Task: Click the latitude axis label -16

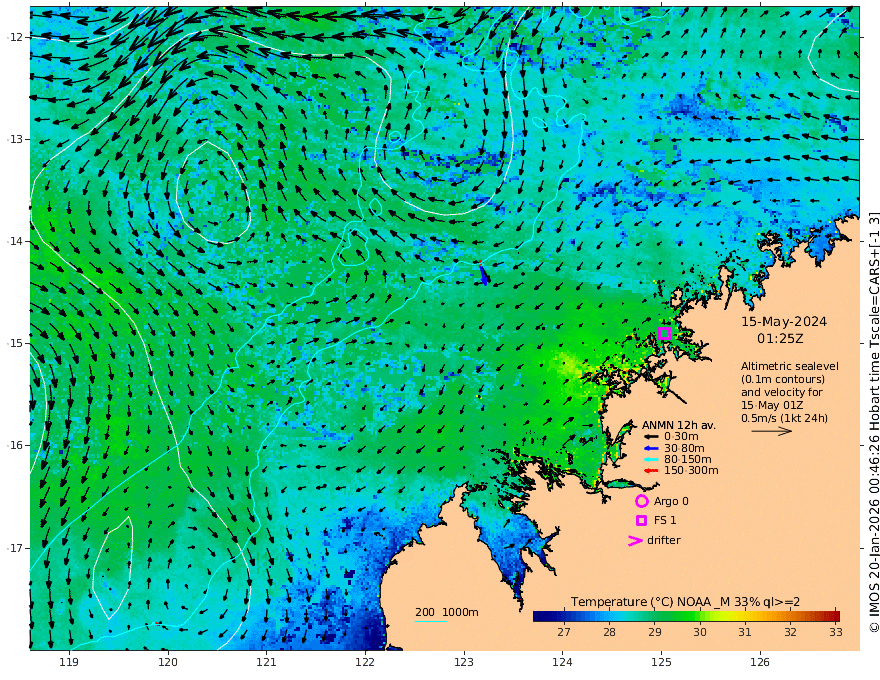Action: click(15, 445)
